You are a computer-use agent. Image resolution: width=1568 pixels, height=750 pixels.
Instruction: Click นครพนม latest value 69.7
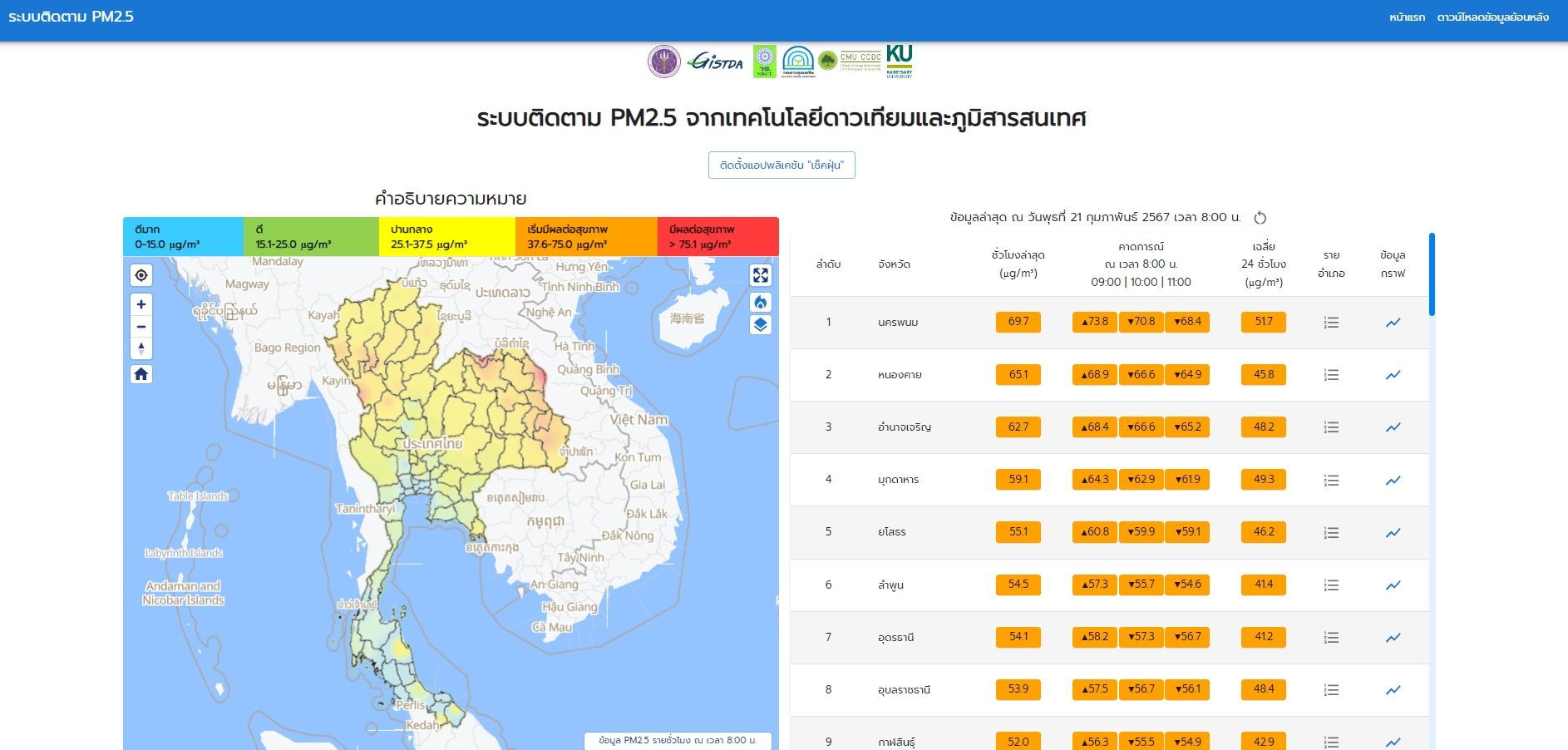point(1018,322)
